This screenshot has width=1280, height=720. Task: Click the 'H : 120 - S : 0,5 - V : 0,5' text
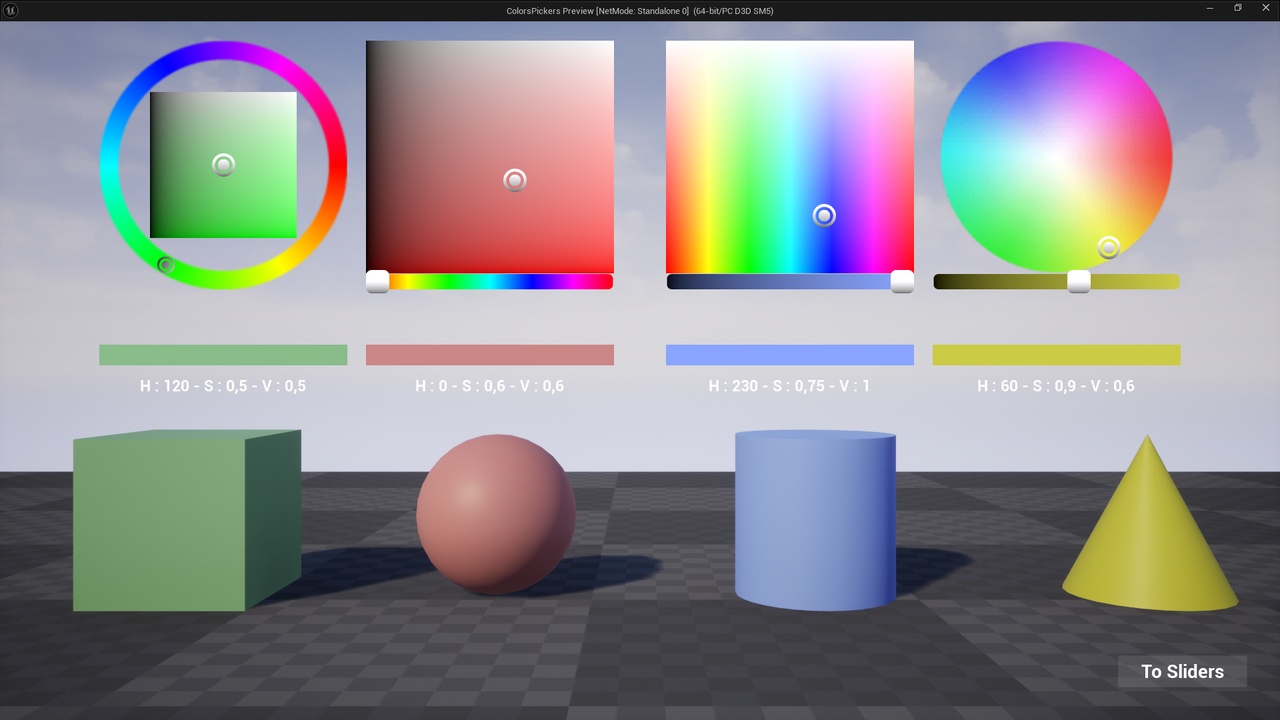pyautogui.click(x=223, y=386)
